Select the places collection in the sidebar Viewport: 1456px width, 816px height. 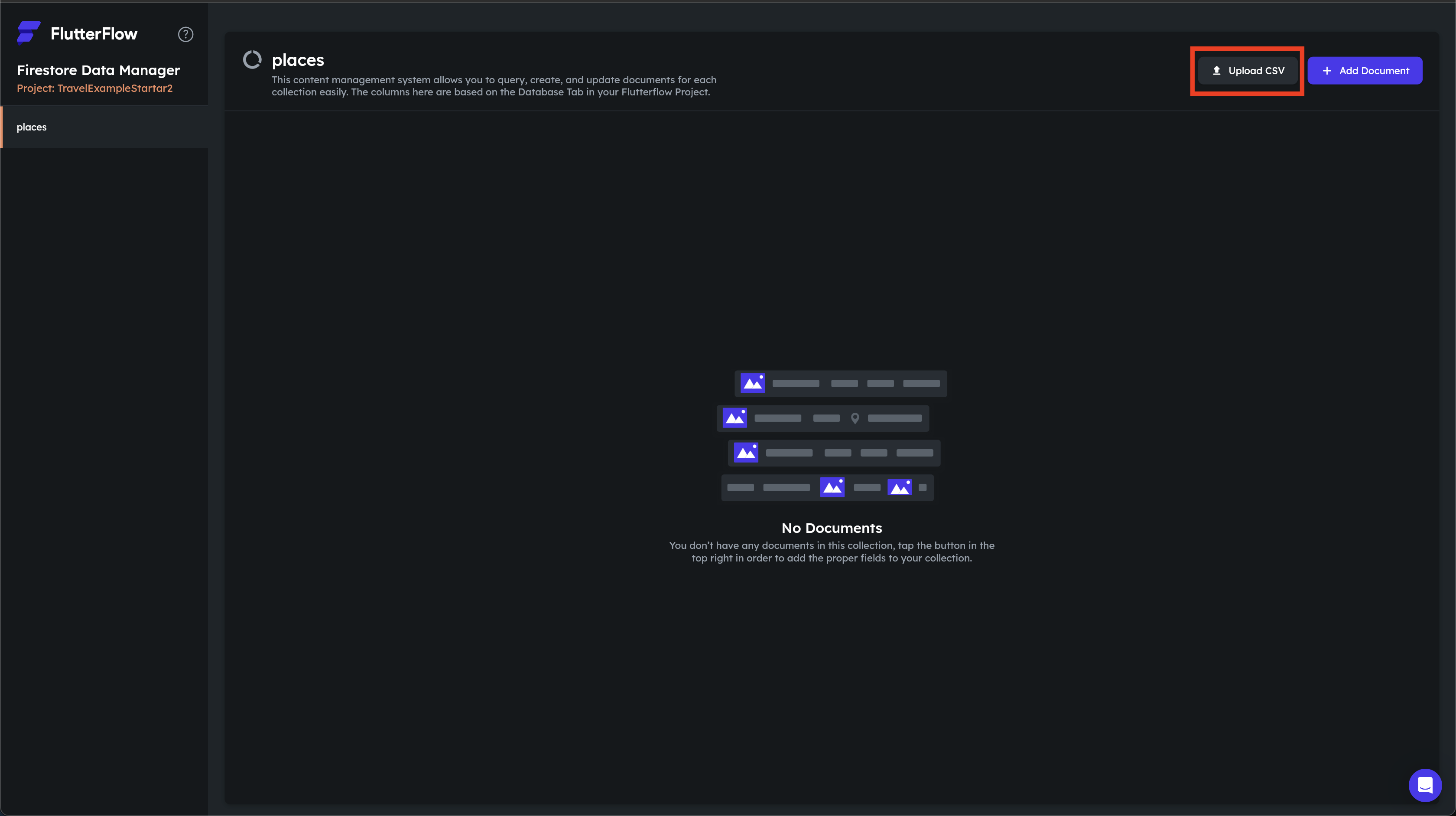32,127
